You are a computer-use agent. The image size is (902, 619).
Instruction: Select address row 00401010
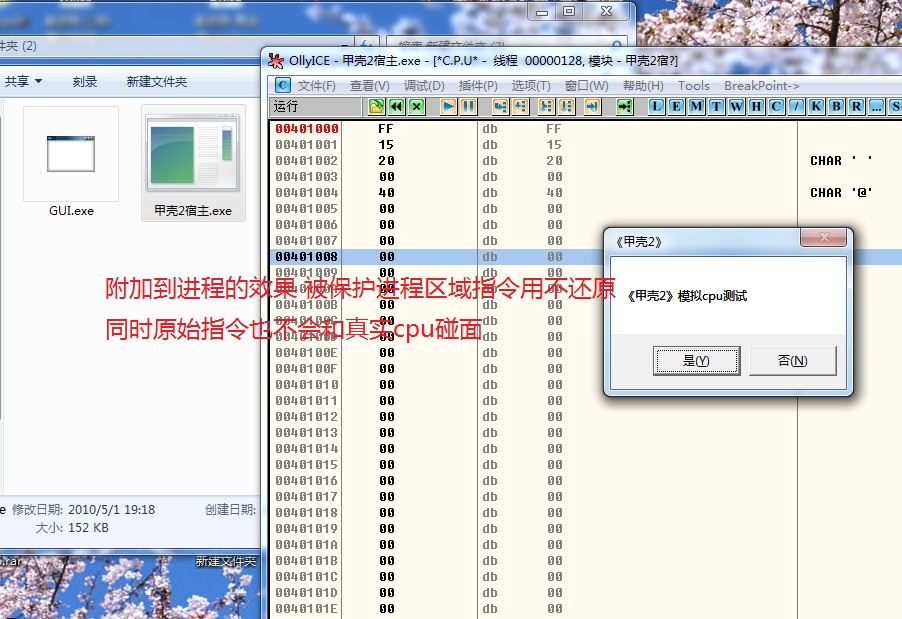(x=307, y=384)
